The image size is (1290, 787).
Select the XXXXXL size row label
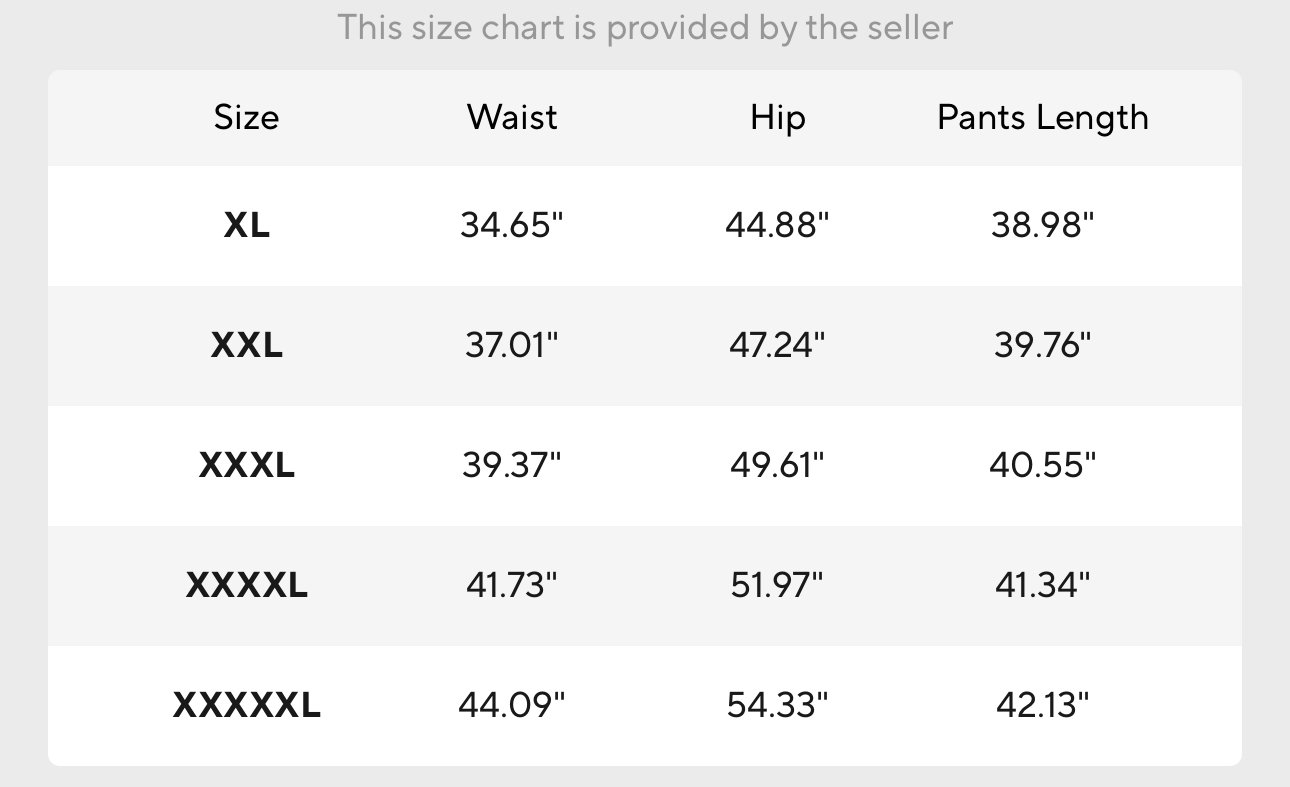(x=246, y=706)
